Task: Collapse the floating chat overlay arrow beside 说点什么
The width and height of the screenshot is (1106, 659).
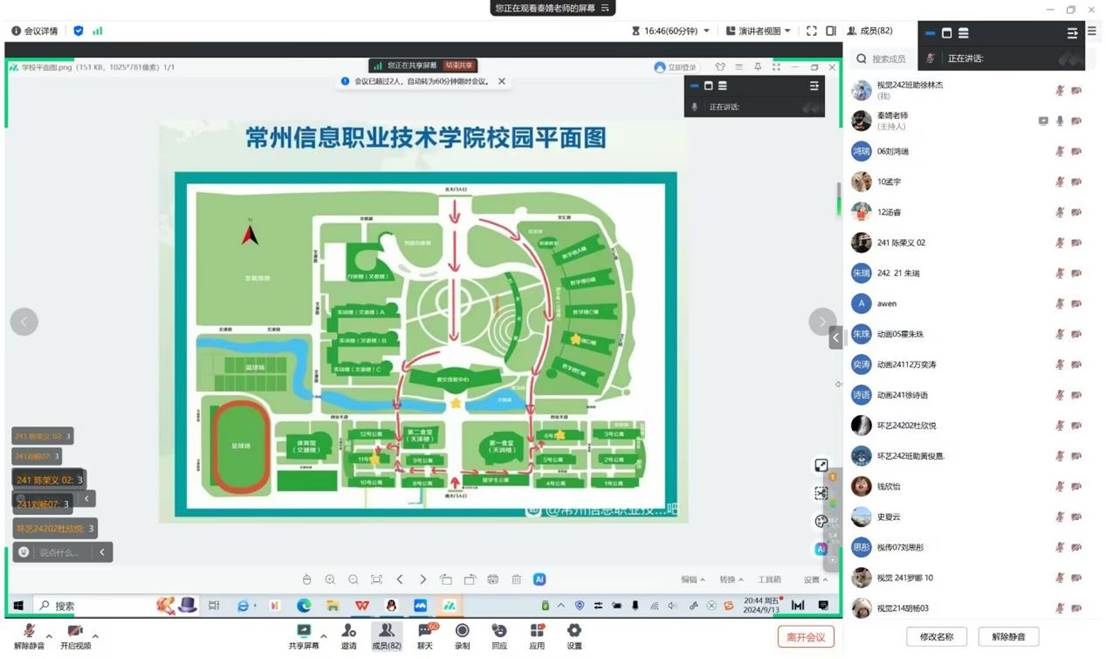Action: coord(102,552)
